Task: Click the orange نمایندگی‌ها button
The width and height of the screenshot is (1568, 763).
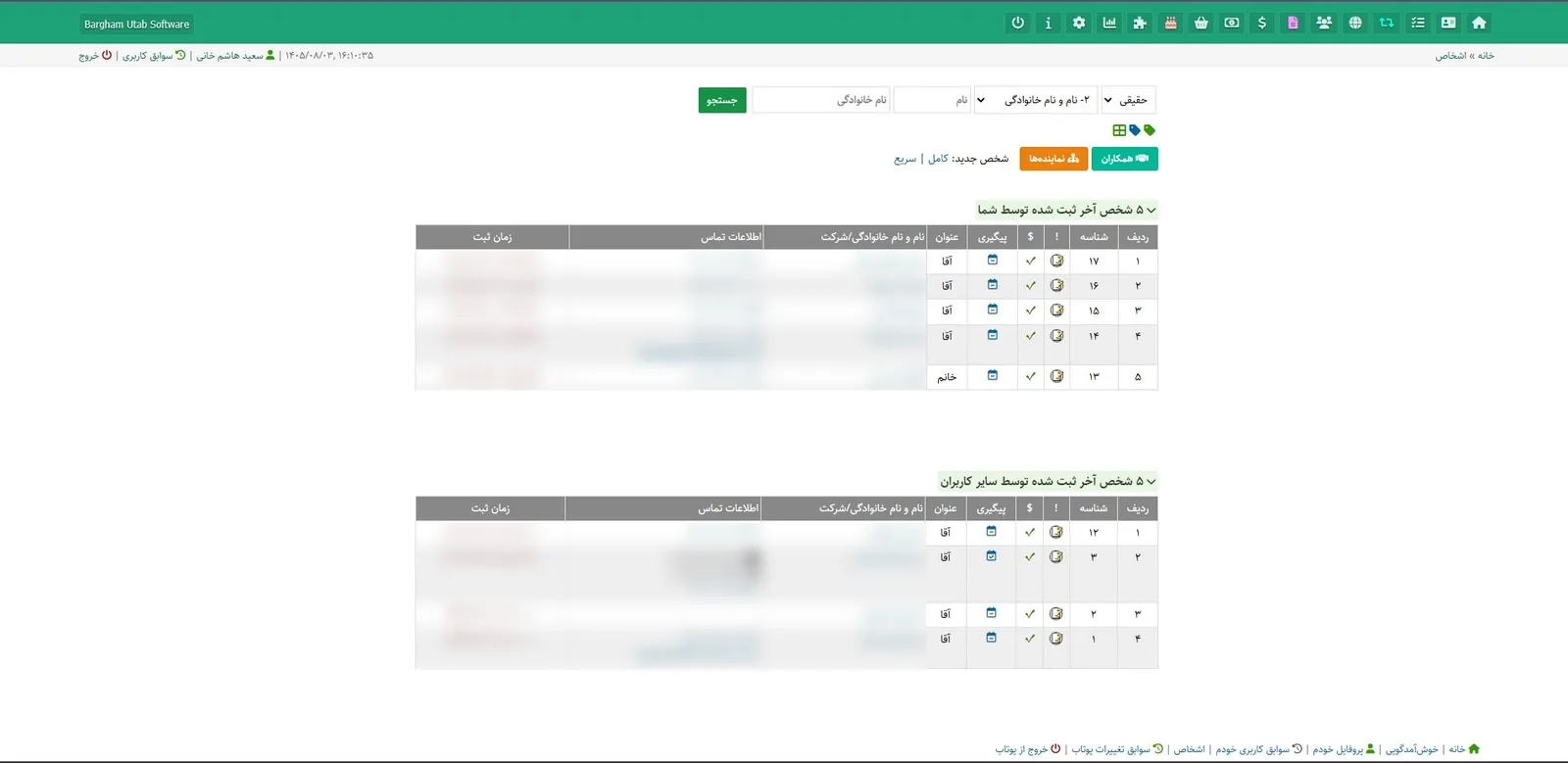Action: [1053, 159]
